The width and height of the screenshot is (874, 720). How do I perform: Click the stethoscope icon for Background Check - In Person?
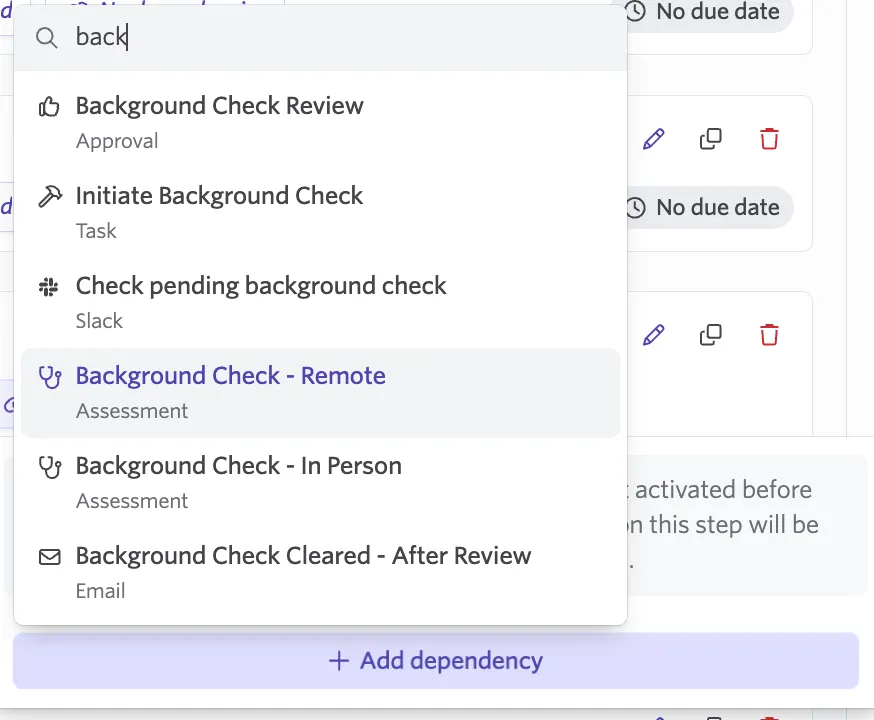pos(50,467)
